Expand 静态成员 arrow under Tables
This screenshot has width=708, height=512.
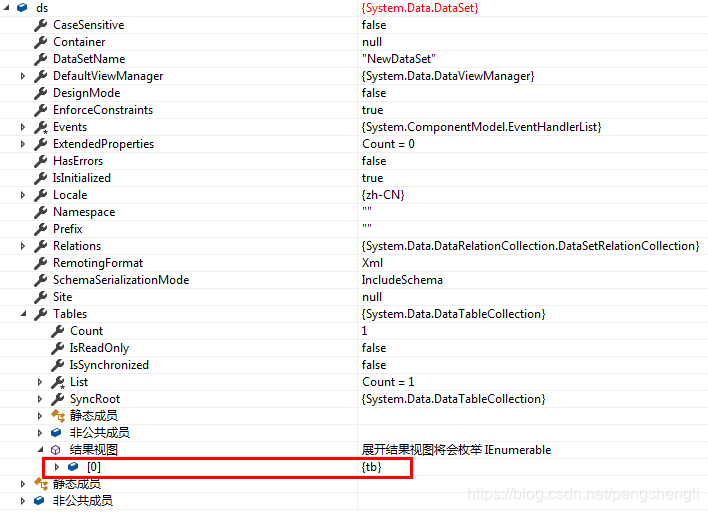[40, 416]
